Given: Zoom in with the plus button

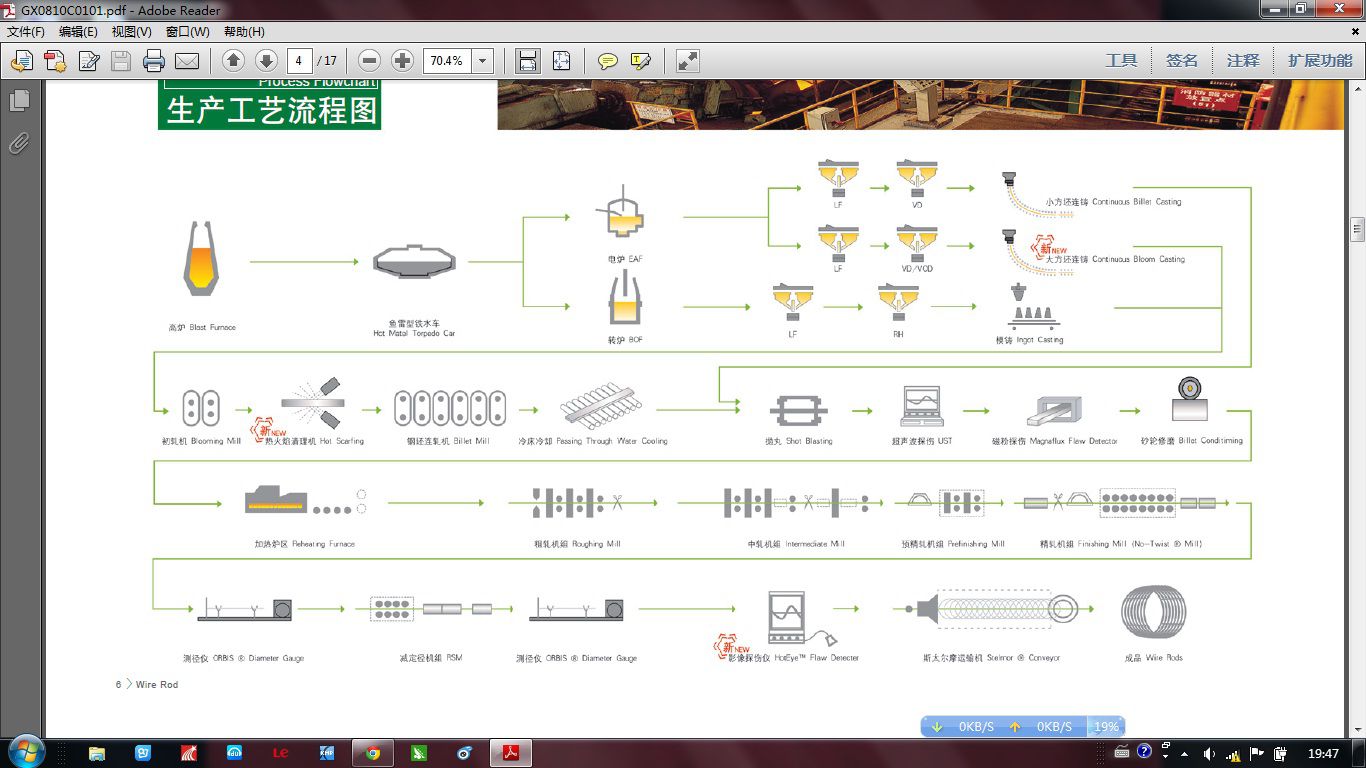Looking at the screenshot, I should pyautogui.click(x=402, y=61).
